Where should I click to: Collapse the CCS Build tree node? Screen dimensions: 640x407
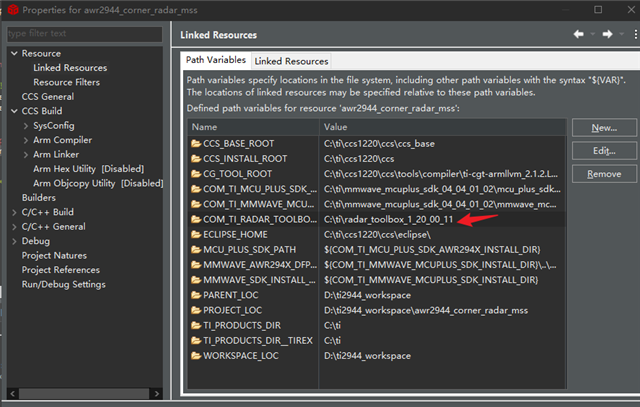(13, 111)
